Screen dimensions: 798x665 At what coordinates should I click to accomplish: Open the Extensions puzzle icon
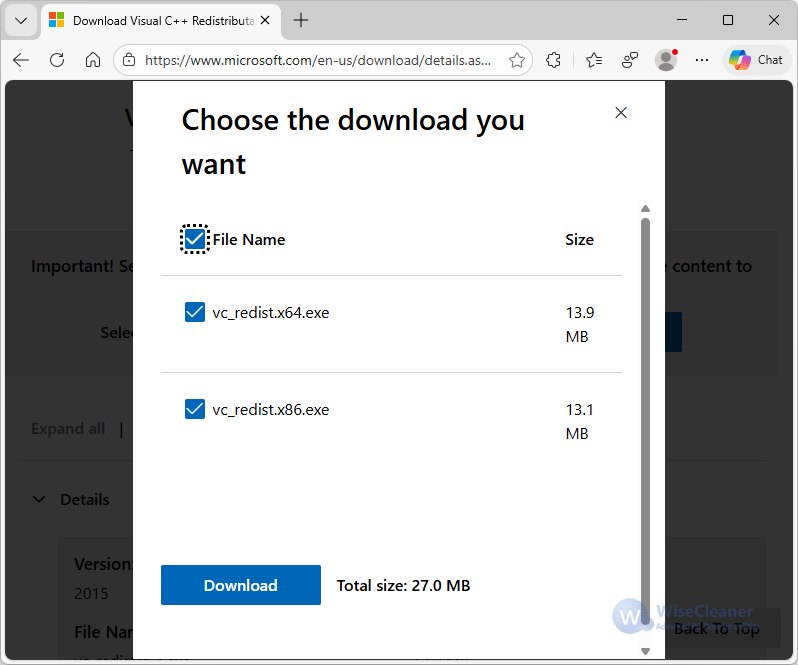[553, 60]
